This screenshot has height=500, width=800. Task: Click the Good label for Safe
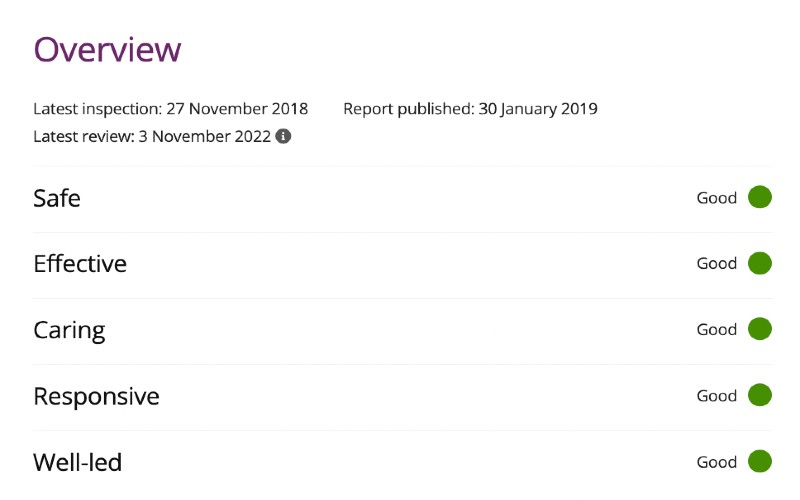(x=717, y=198)
